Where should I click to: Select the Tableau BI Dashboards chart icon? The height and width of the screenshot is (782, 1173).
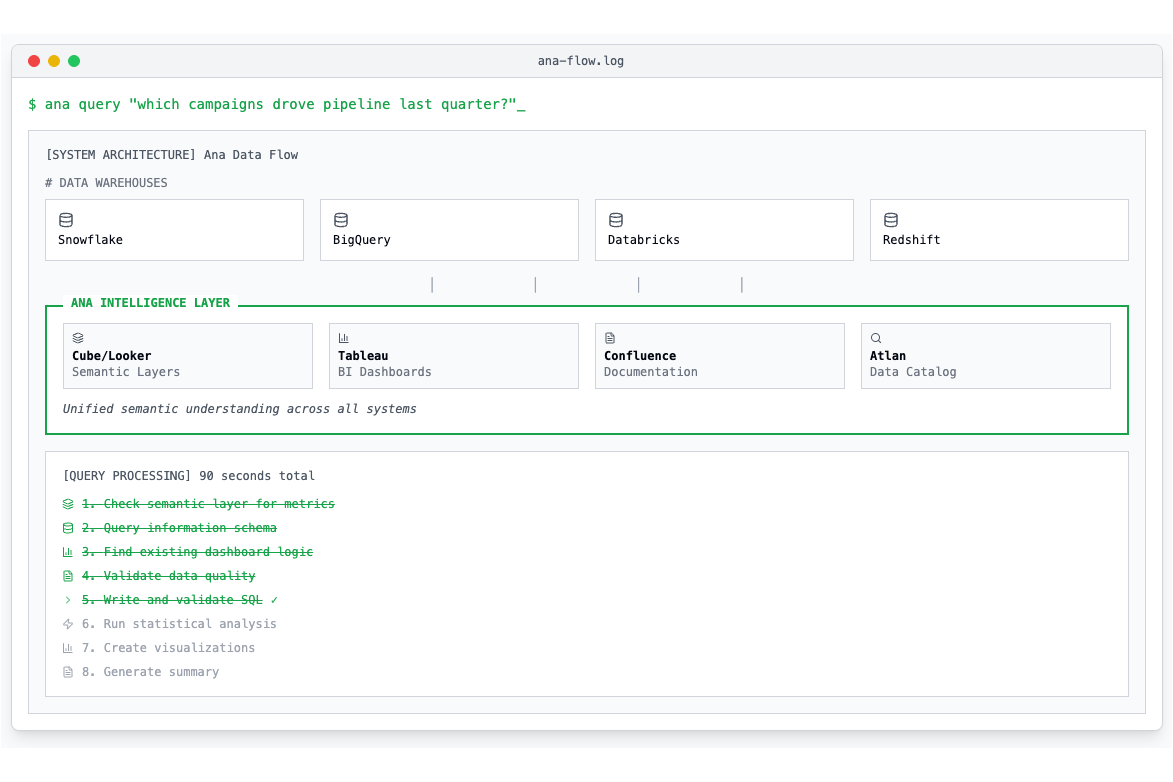point(343,337)
